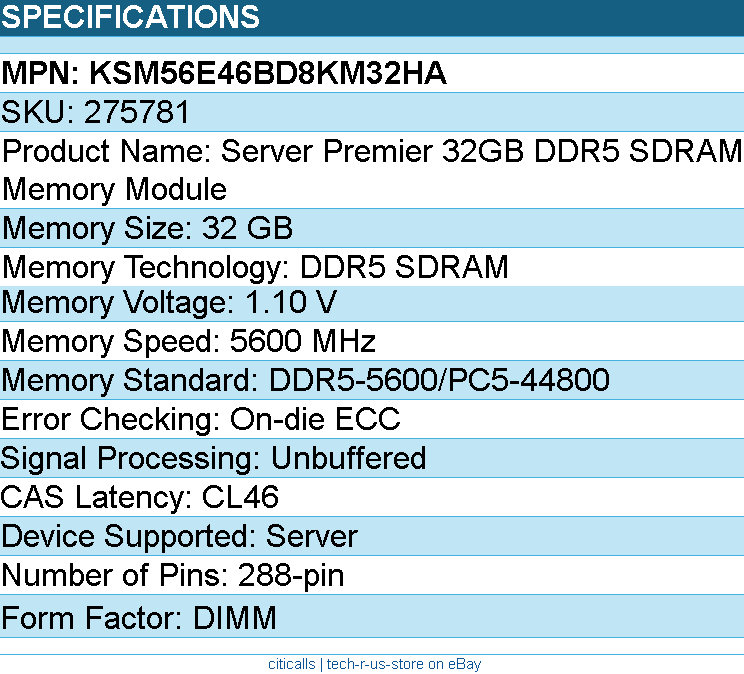Open the citicalls link in footer
The width and height of the screenshot is (744, 674).
[x=291, y=664]
